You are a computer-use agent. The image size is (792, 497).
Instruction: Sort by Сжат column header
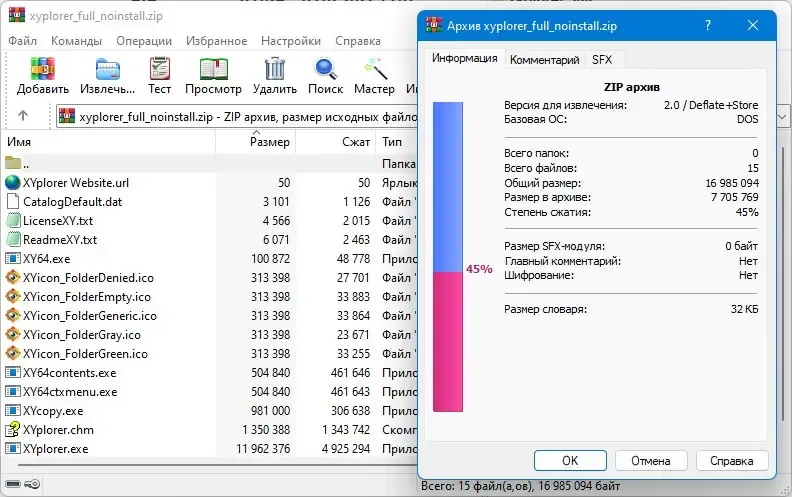click(336, 142)
